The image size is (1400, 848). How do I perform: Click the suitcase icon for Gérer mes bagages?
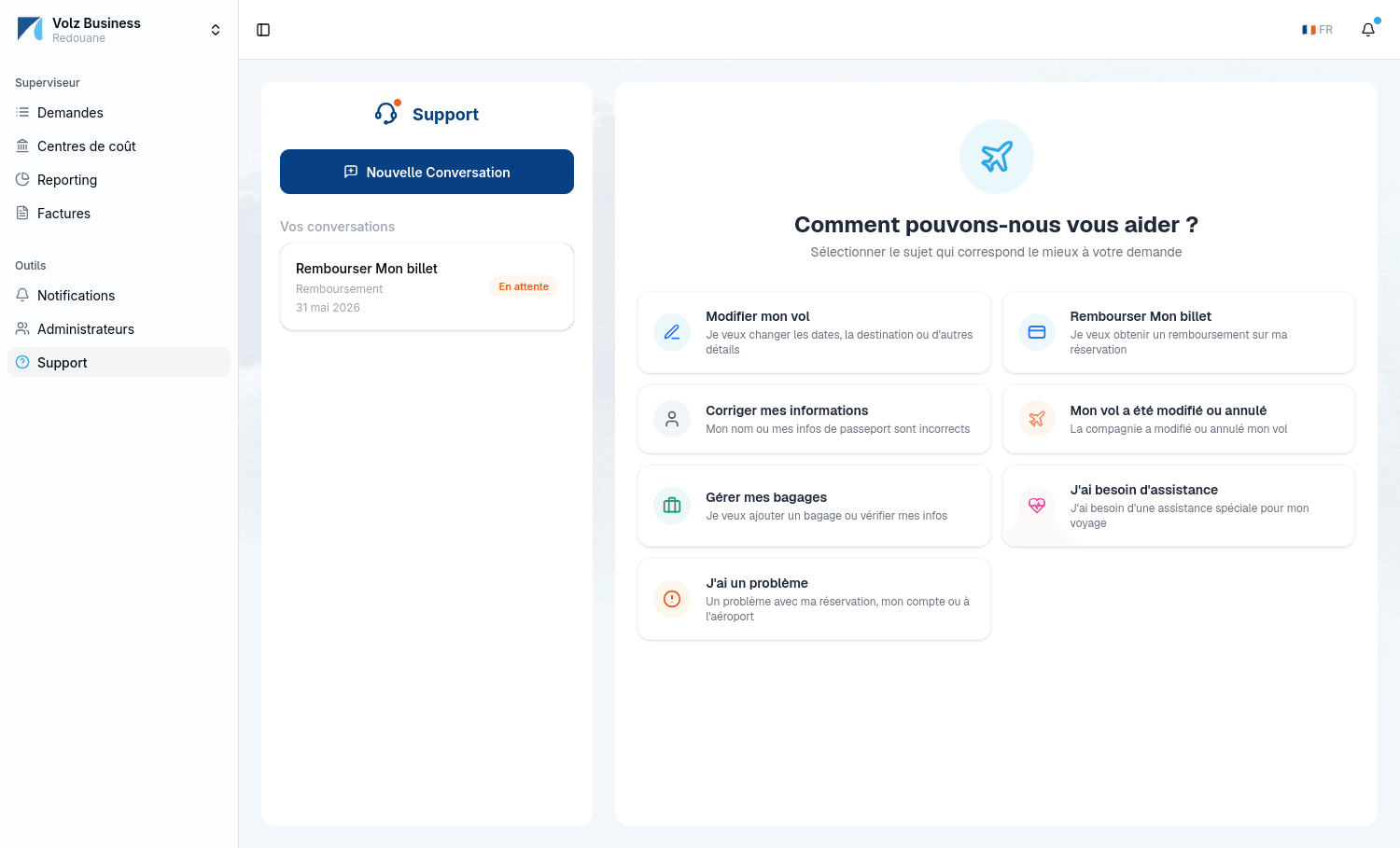[672, 506]
